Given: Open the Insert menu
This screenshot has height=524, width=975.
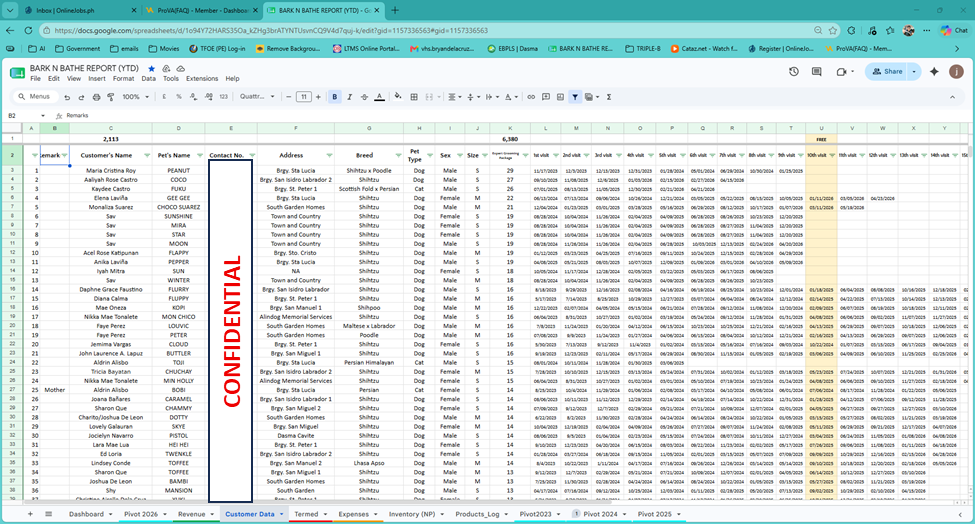Looking at the screenshot, I should pyautogui.click(x=96, y=79).
